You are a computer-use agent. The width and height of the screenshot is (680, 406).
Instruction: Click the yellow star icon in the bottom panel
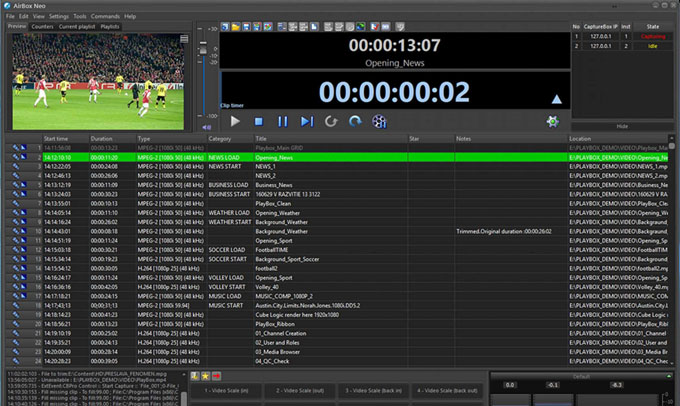point(205,376)
